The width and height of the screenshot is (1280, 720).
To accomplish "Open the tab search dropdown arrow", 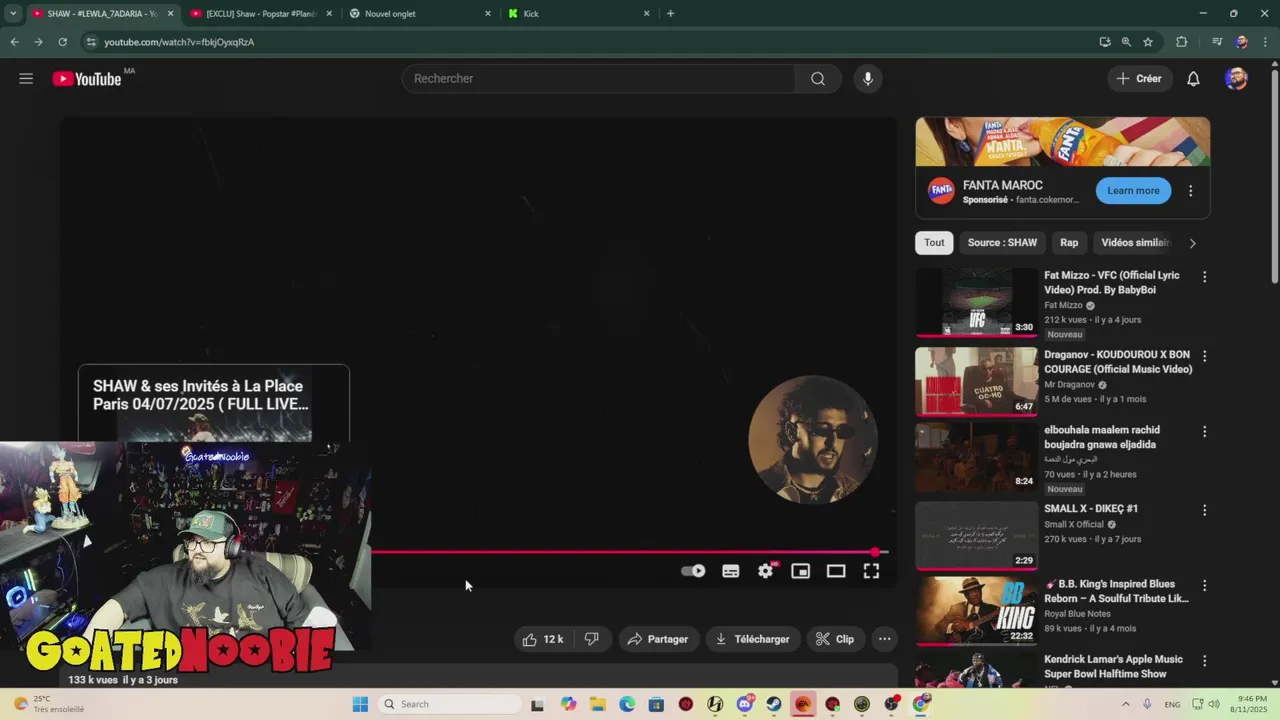I will 12,13.
